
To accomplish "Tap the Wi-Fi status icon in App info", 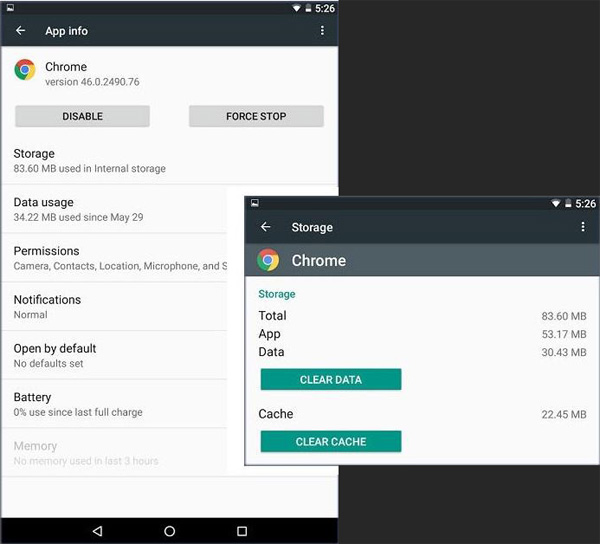I will point(294,8).
